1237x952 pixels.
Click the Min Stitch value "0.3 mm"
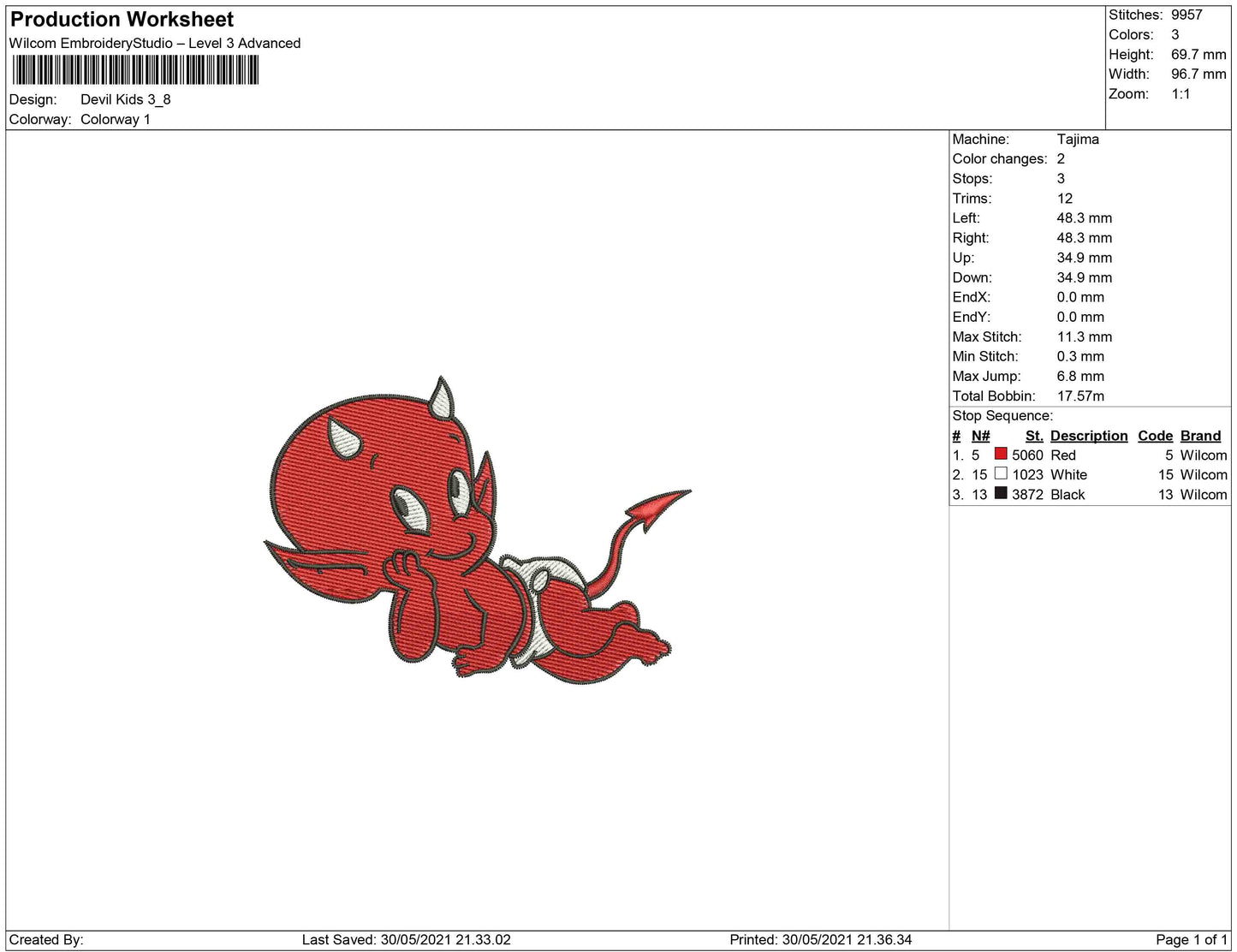[x=1080, y=356]
